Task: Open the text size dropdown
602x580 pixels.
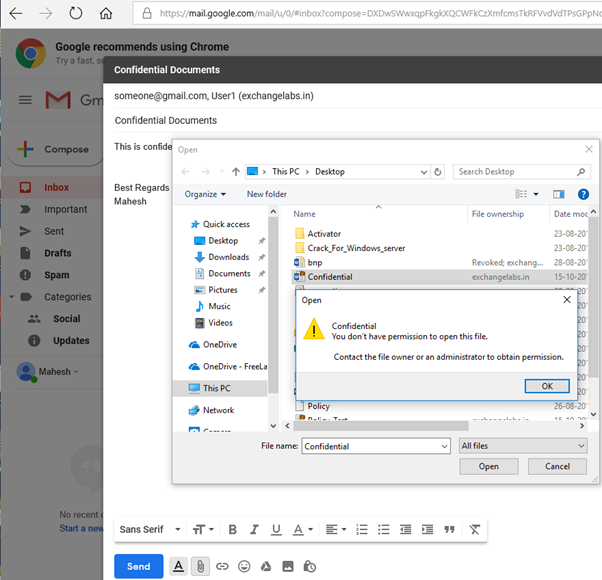Action: [x=203, y=529]
